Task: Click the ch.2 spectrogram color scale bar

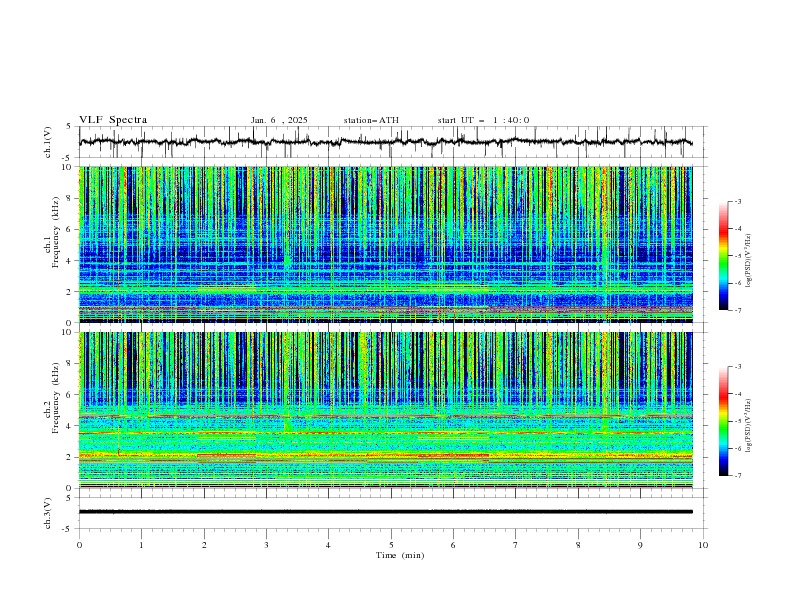Action: 723,421
